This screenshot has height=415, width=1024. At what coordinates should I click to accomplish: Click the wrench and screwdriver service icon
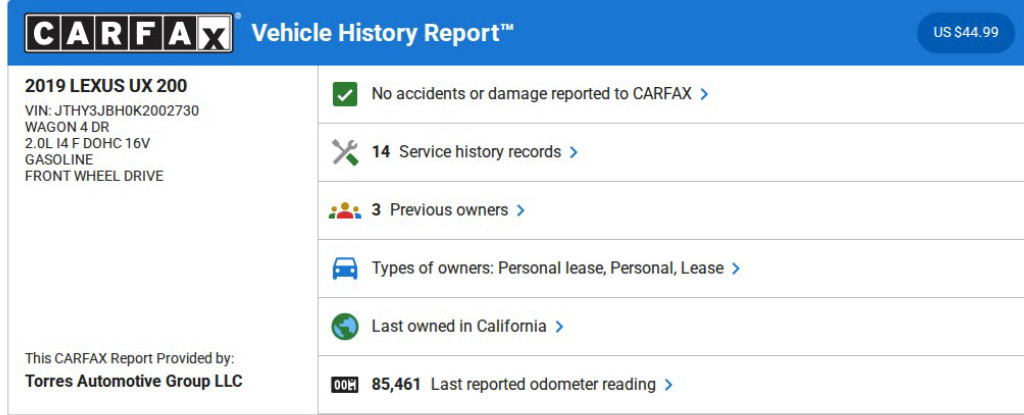[345, 152]
